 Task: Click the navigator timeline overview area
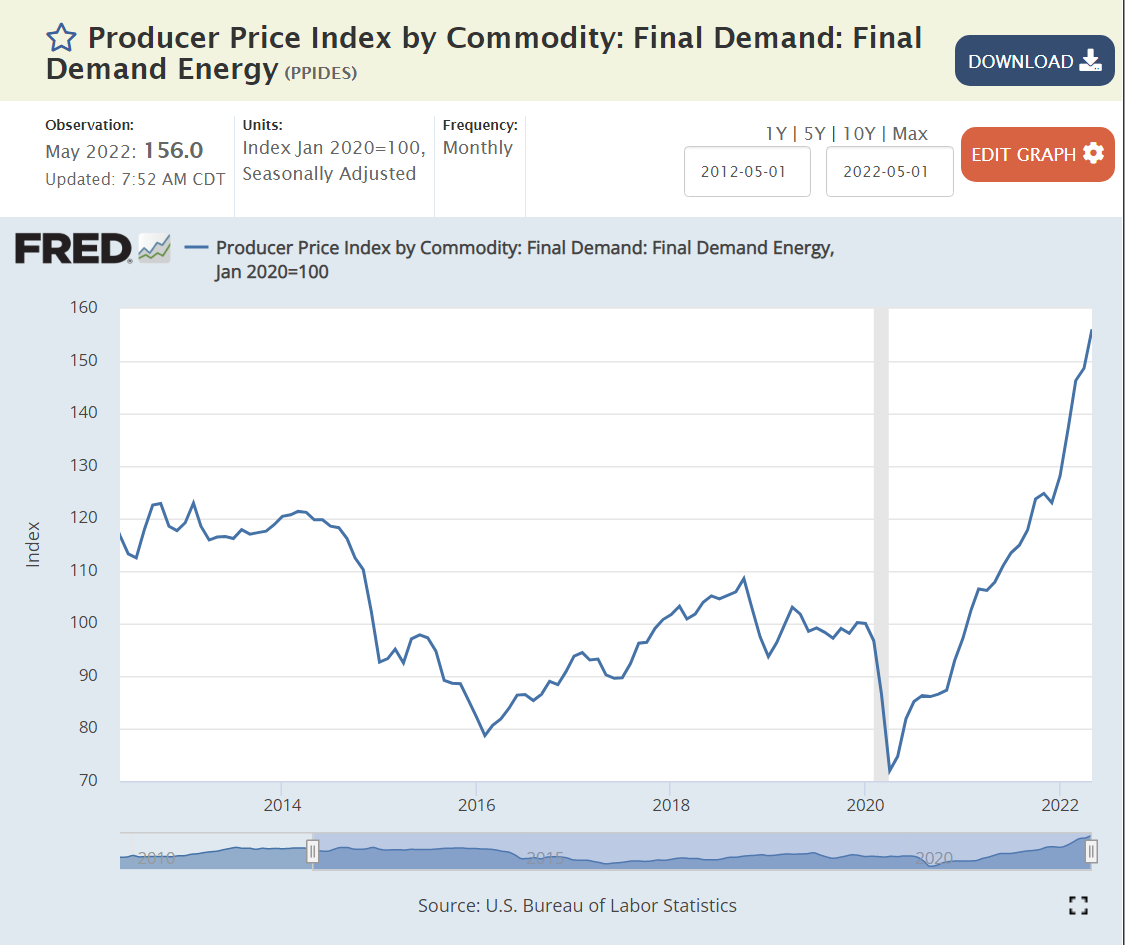coord(700,852)
